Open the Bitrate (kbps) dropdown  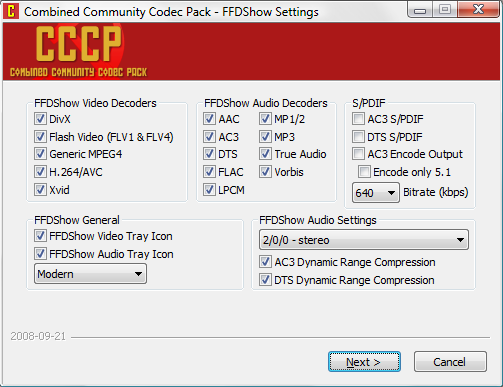tap(376, 192)
